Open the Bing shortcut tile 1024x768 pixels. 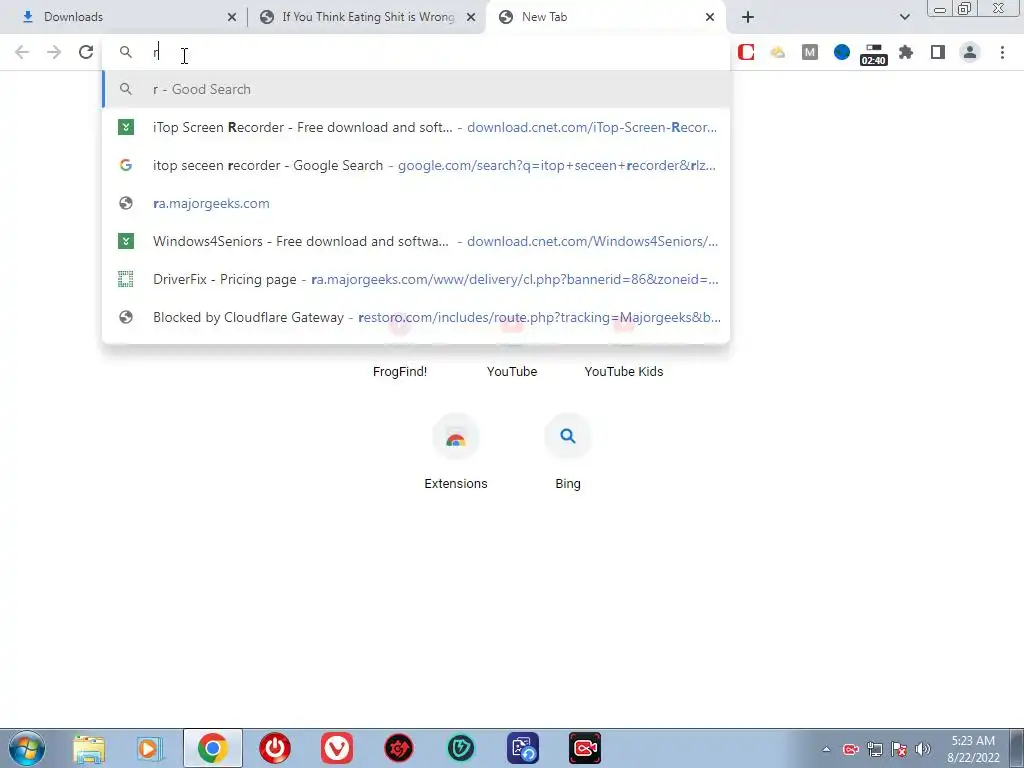tap(568, 452)
